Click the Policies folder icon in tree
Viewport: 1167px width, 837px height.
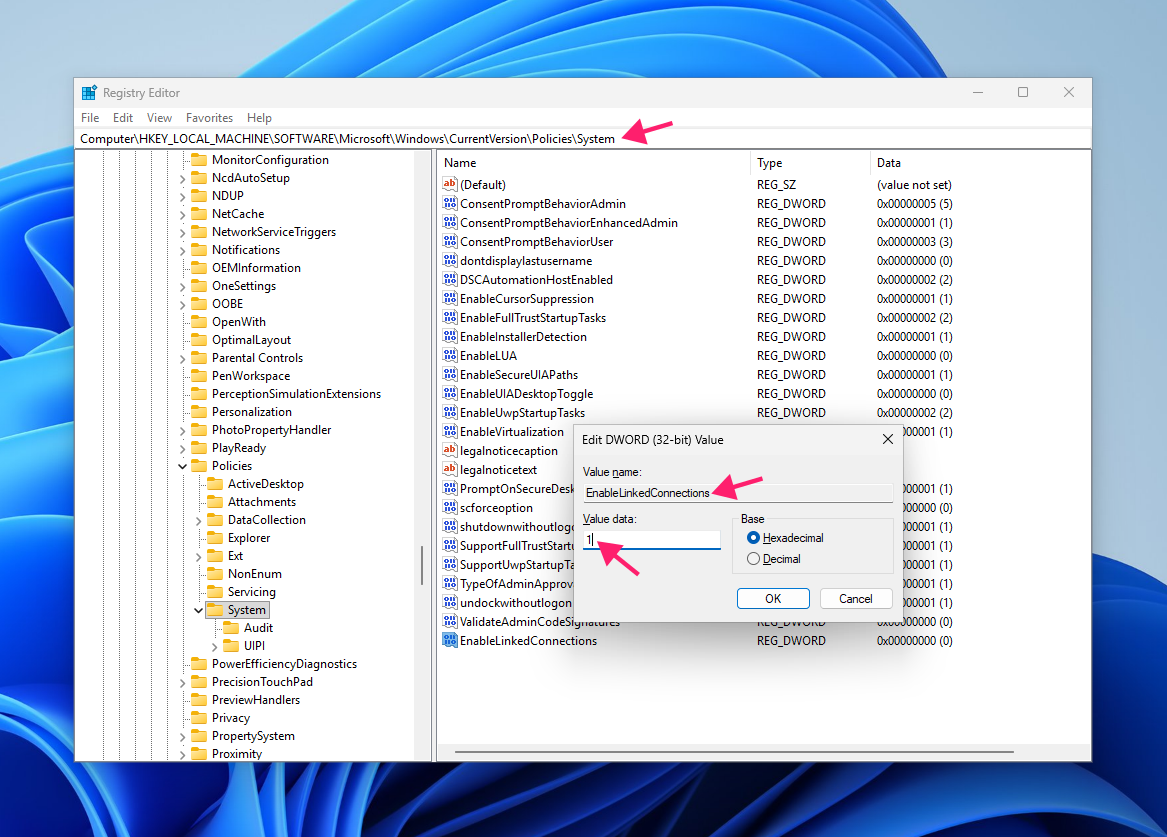[x=199, y=466]
